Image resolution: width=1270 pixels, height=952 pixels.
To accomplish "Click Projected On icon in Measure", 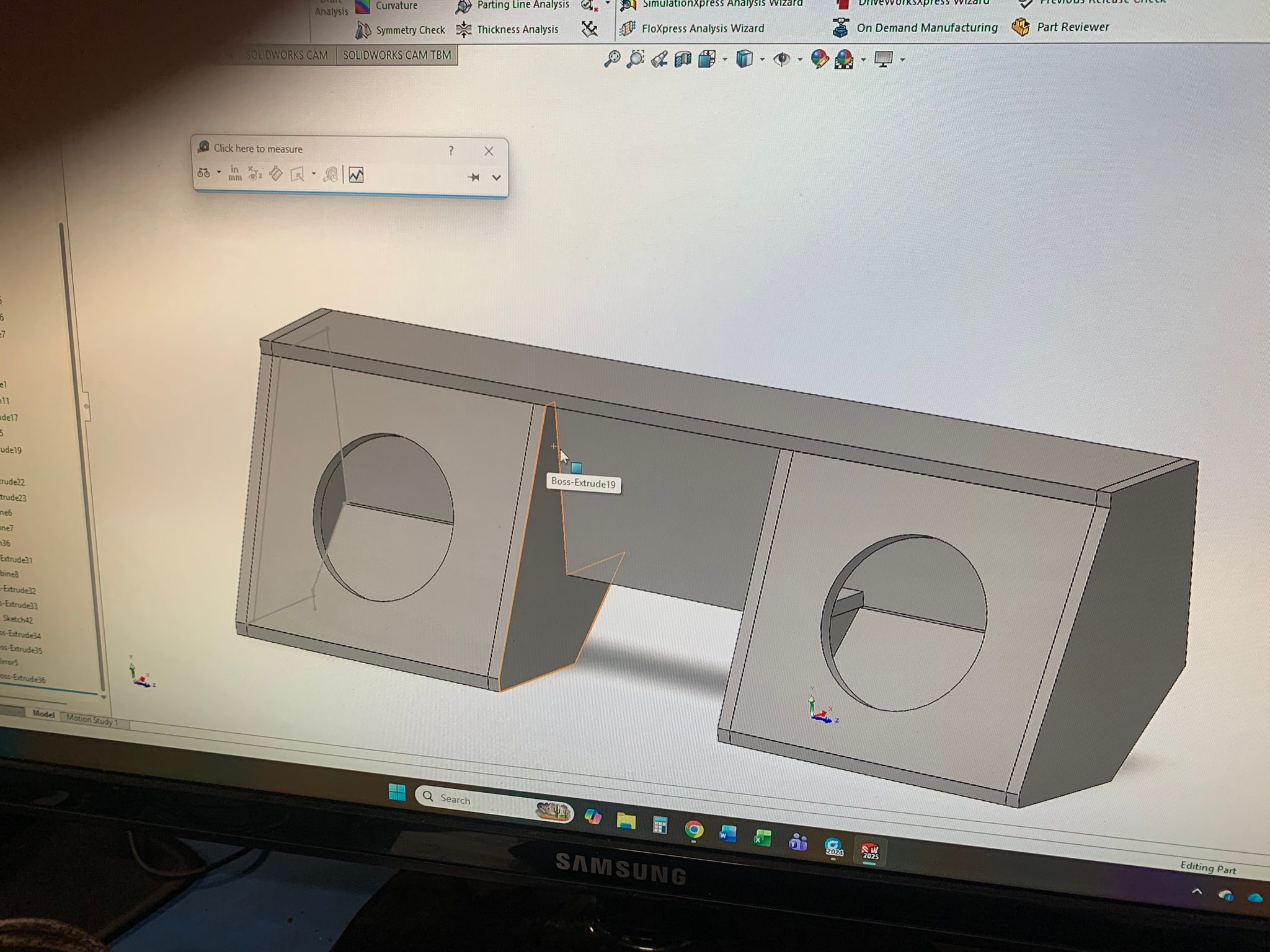I will pyautogui.click(x=297, y=175).
